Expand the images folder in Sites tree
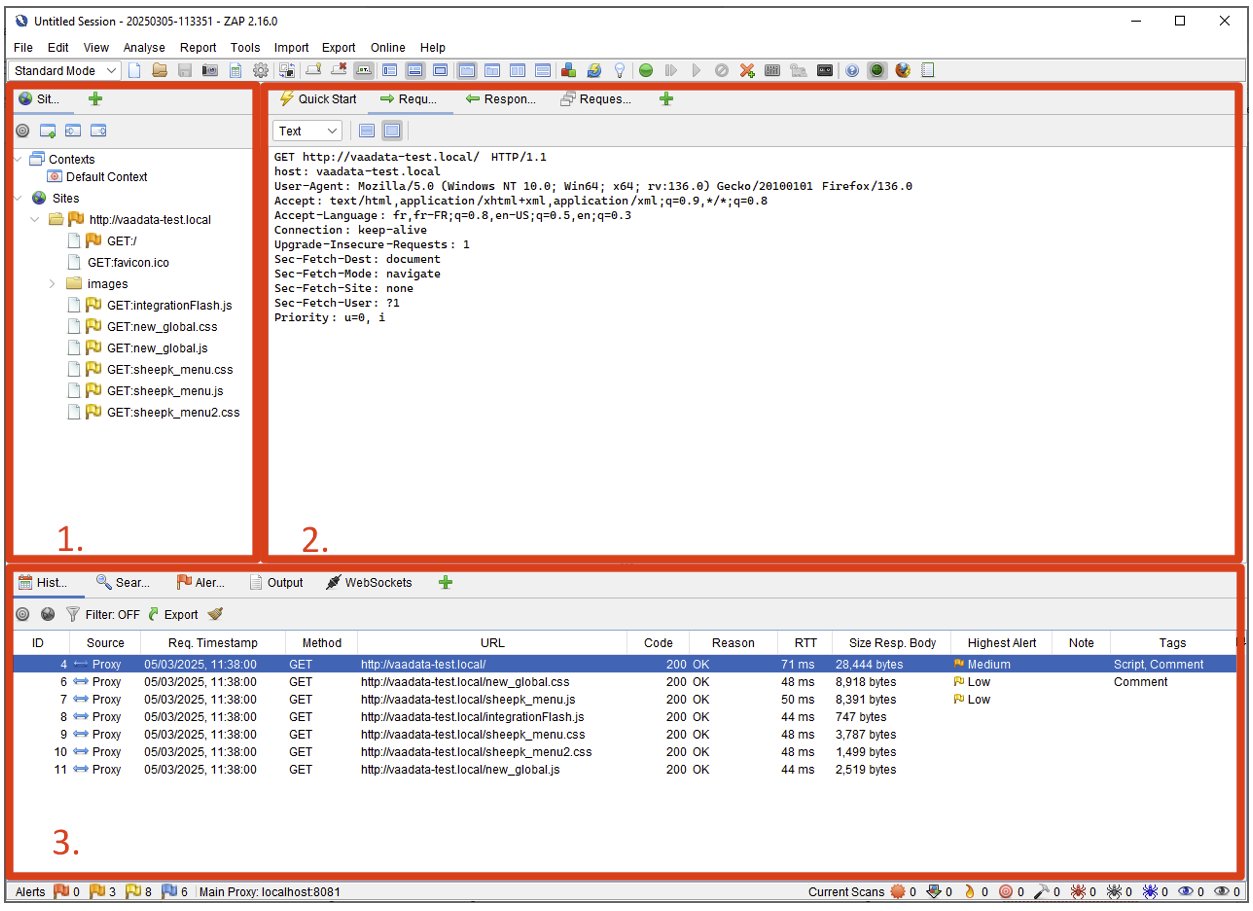The image size is (1253, 911). (x=52, y=284)
